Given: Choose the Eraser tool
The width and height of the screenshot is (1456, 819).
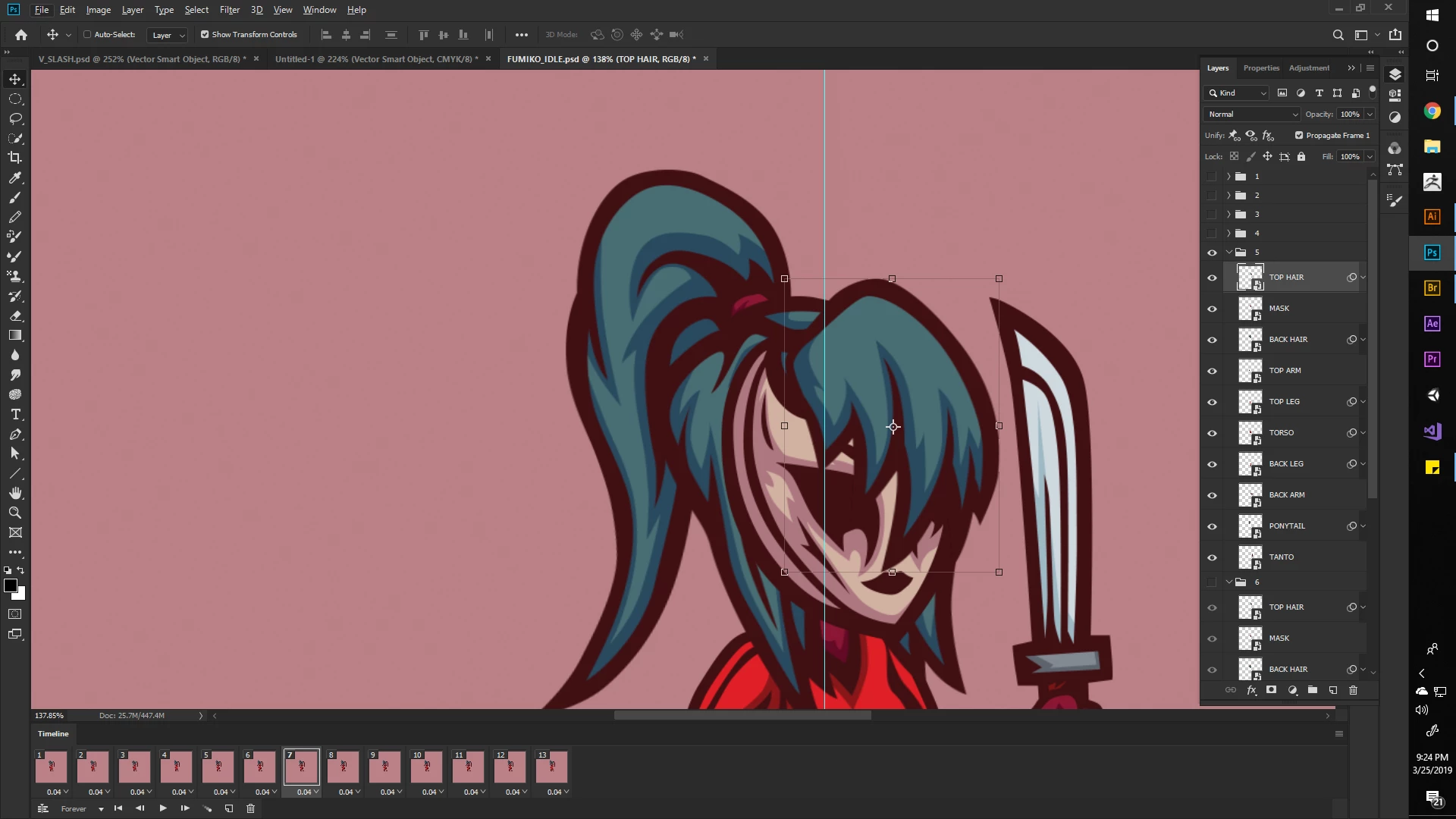Looking at the screenshot, I should click(x=15, y=315).
